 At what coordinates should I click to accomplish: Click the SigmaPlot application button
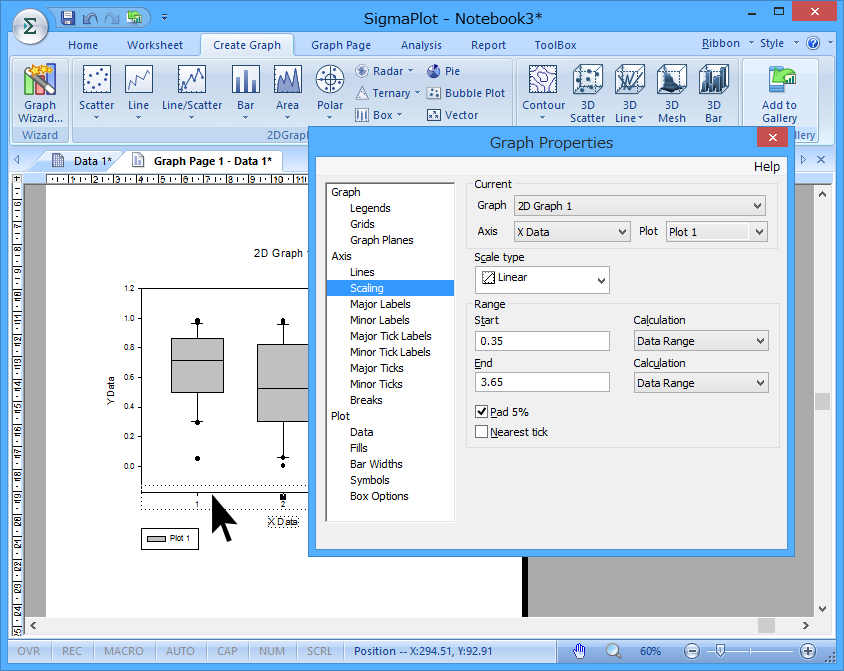(x=30, y=26)
